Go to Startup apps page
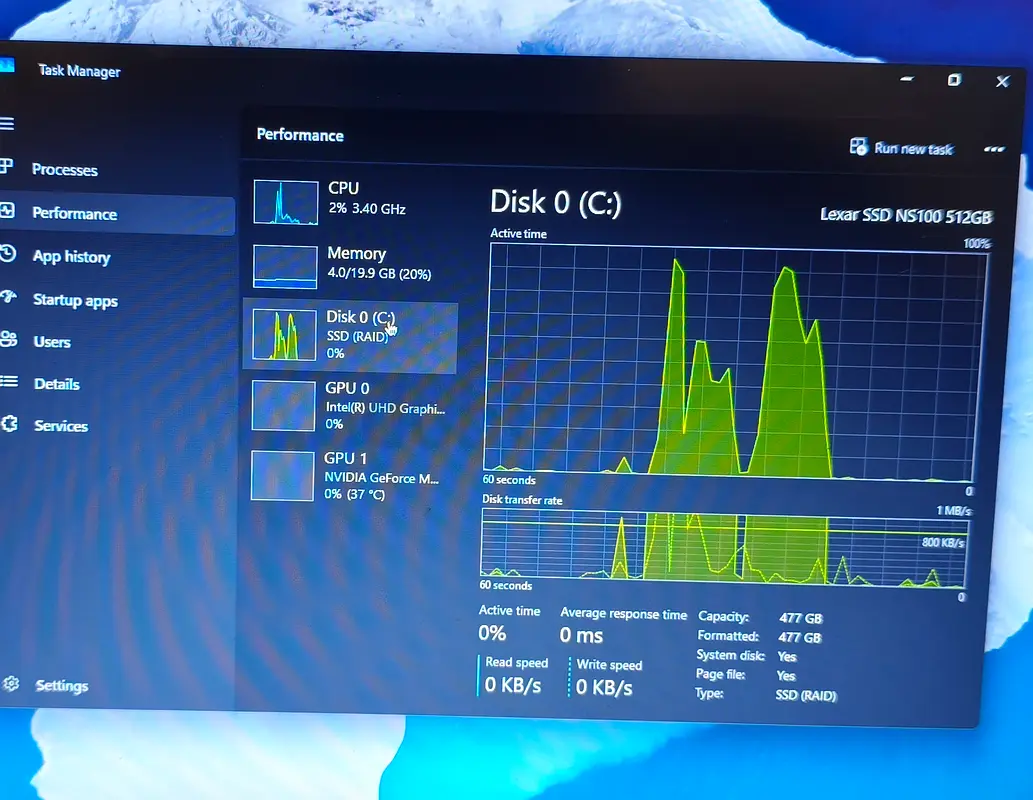Viewport: 1033px width, 800px height. pyautogui.click(x=75, y=300)
